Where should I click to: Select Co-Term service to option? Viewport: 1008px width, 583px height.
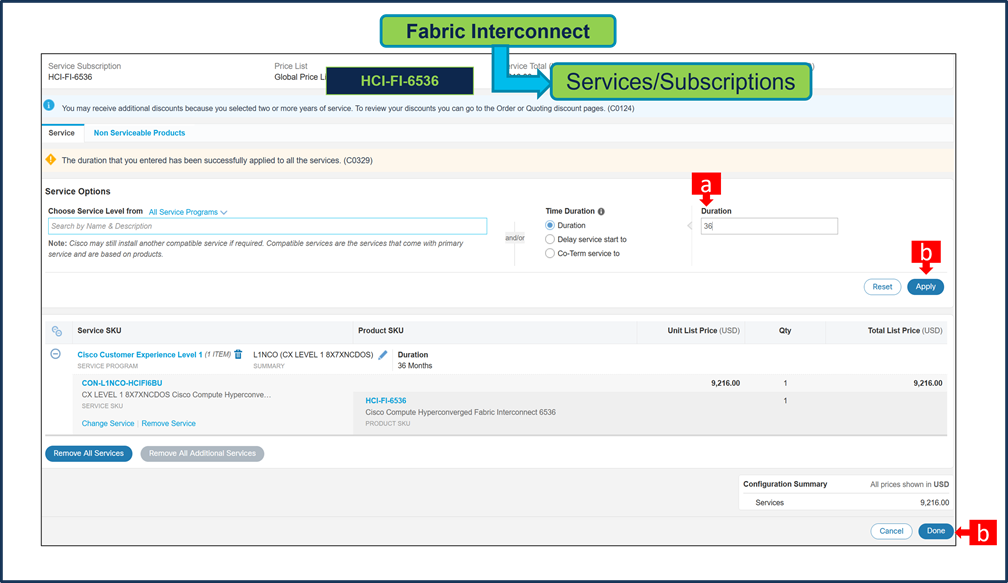click(x=550, y=253)
